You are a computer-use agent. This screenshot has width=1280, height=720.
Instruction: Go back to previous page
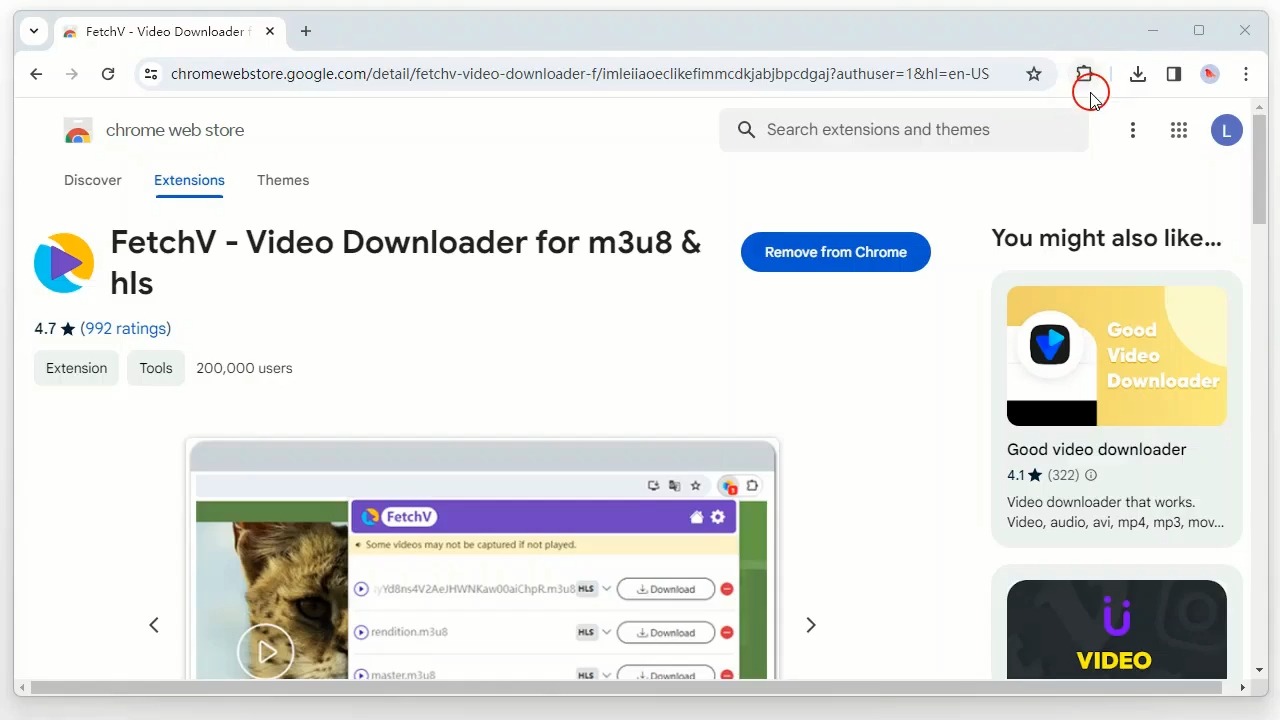coord(36,74)
